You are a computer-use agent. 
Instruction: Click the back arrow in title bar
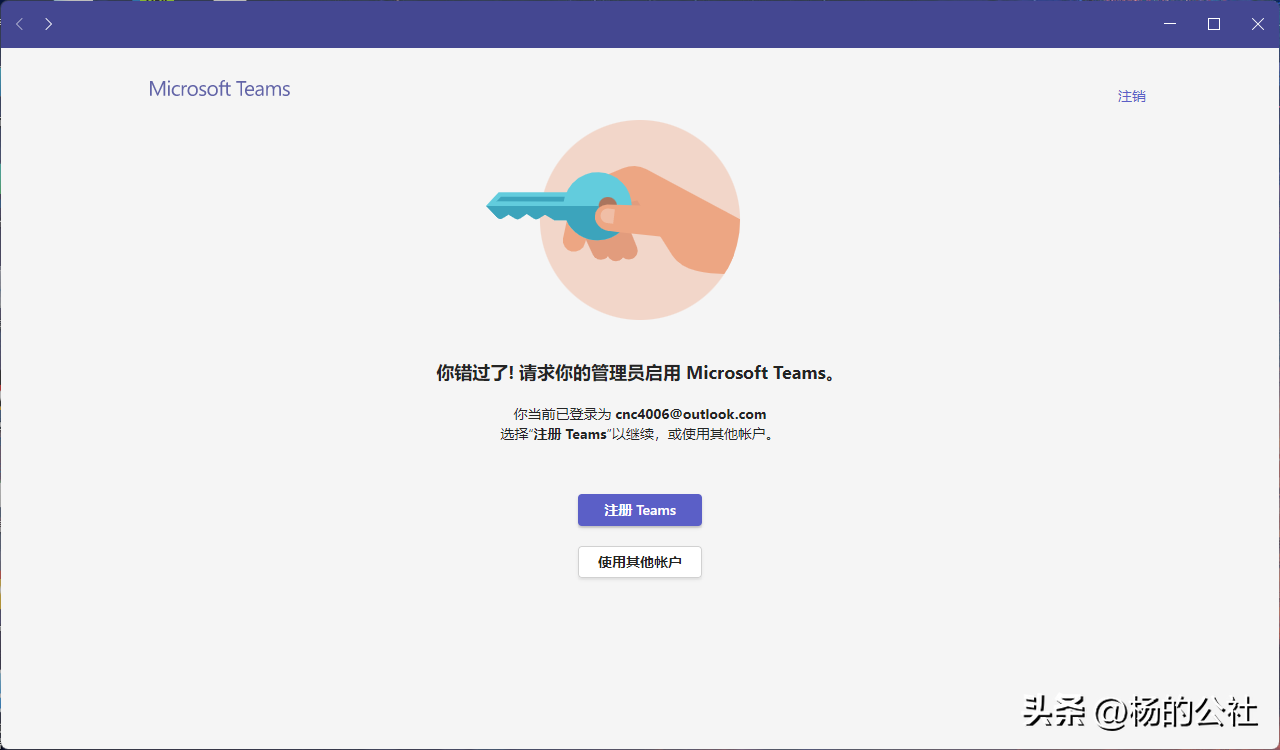coord(20,24)
